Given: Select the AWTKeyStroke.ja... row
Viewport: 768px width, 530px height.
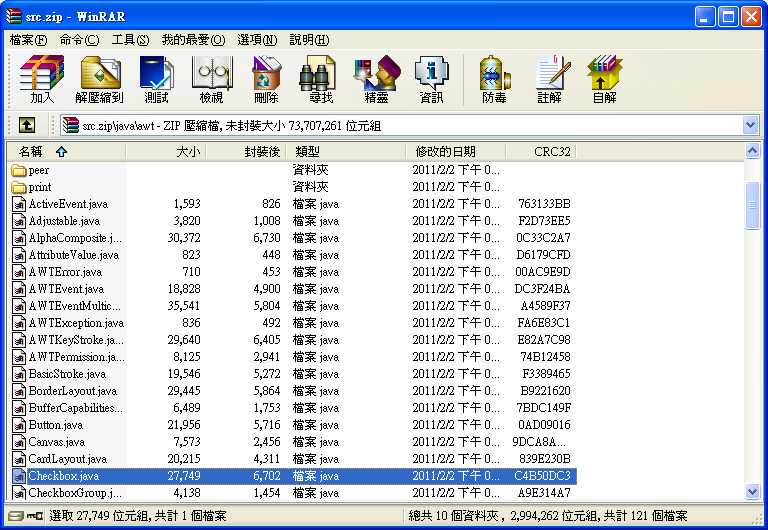Looking at the screenshot, I should pos(292,340).
